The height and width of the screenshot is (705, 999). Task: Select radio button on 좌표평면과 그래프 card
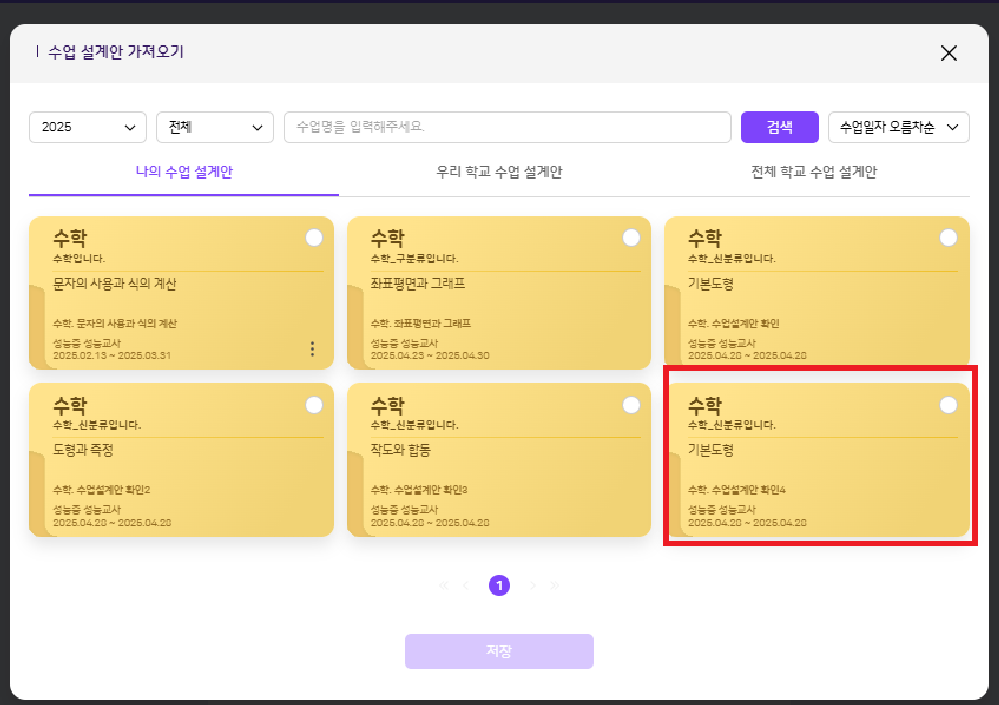click(x=631, y=238)
